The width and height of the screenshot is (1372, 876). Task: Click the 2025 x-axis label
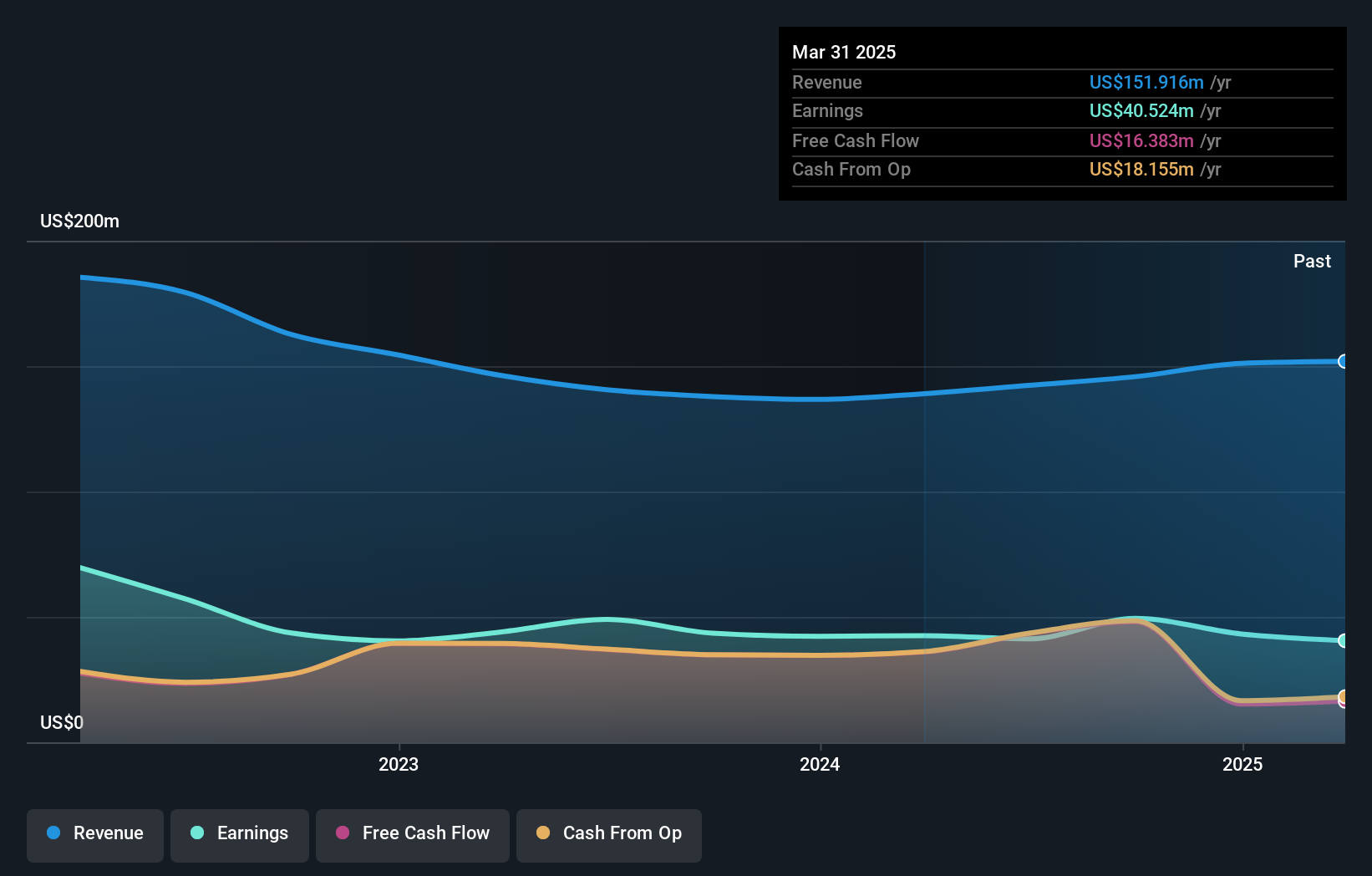1242,764
